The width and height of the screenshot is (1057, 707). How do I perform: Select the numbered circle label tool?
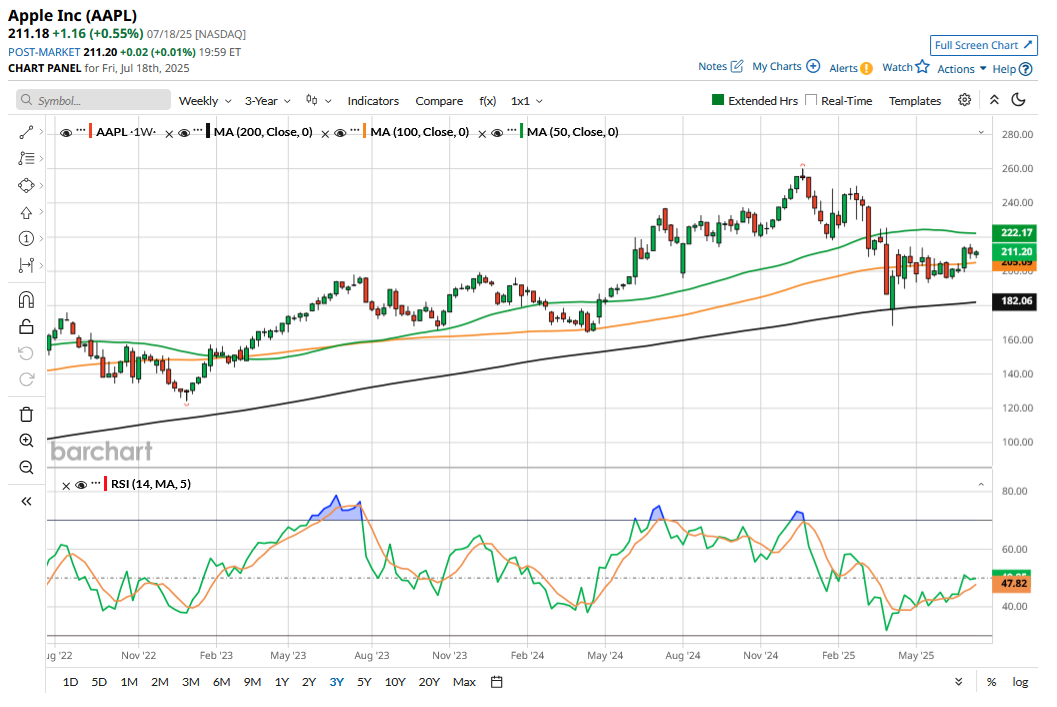pyautogui.click(x=26, y=239)
